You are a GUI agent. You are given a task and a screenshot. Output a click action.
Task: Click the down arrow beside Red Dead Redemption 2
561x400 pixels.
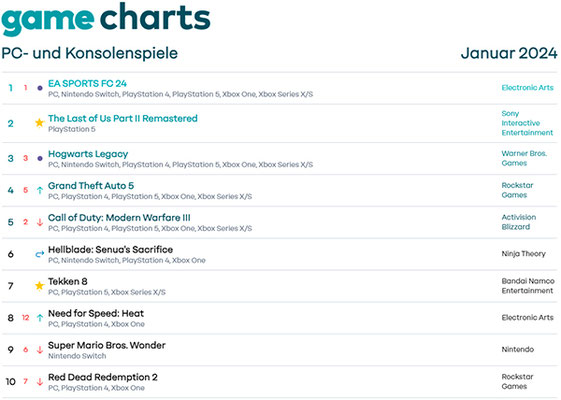pos(40,381)
